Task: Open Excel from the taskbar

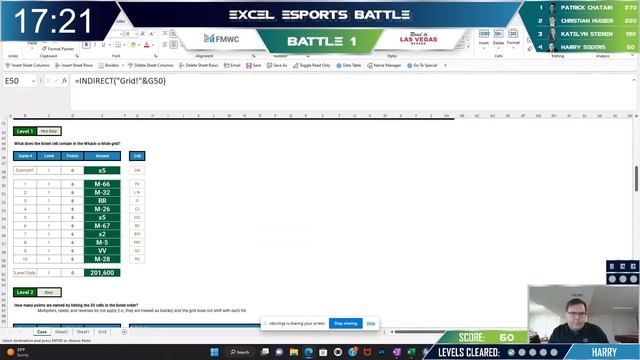Action: click(411, 352)
